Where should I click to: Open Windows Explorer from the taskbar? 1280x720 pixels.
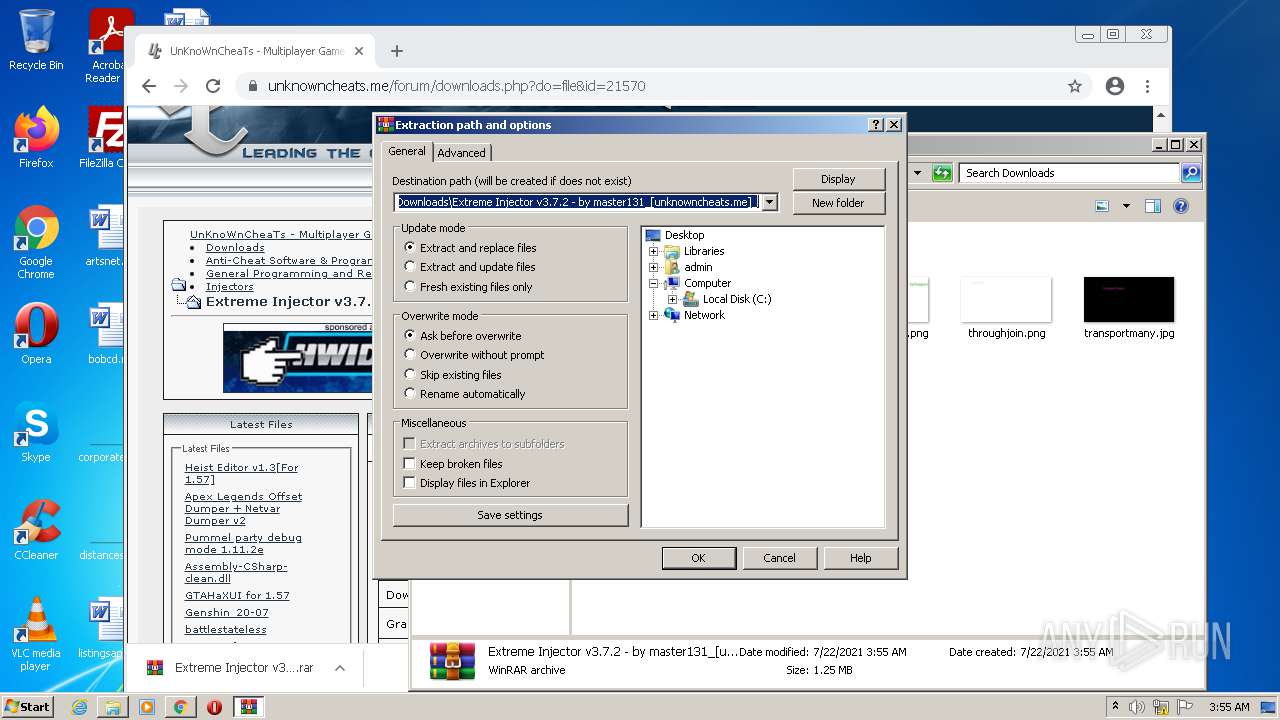pyautogui.click(x=113, y=707)
